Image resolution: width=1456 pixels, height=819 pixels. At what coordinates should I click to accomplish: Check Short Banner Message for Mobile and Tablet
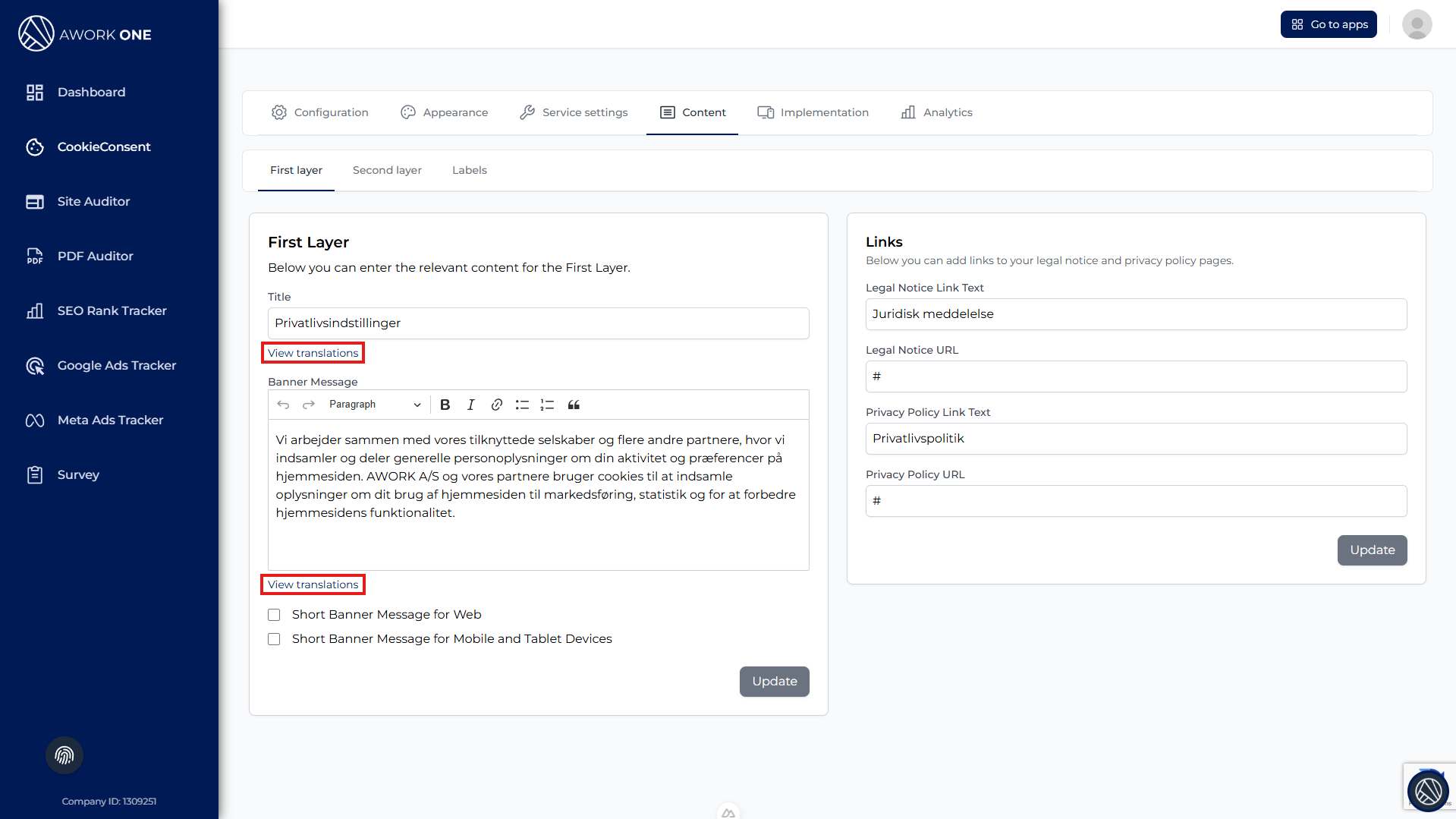tap(274, 639)
